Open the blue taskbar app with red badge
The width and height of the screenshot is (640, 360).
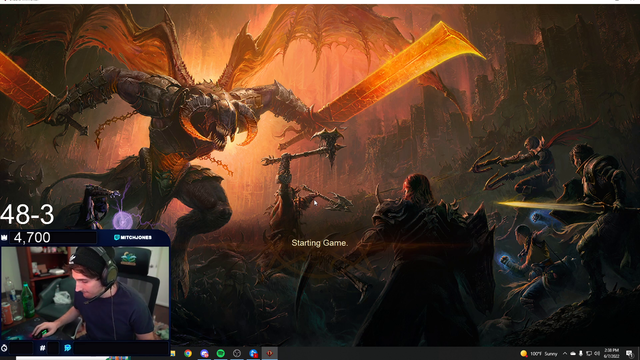[253, 353]
